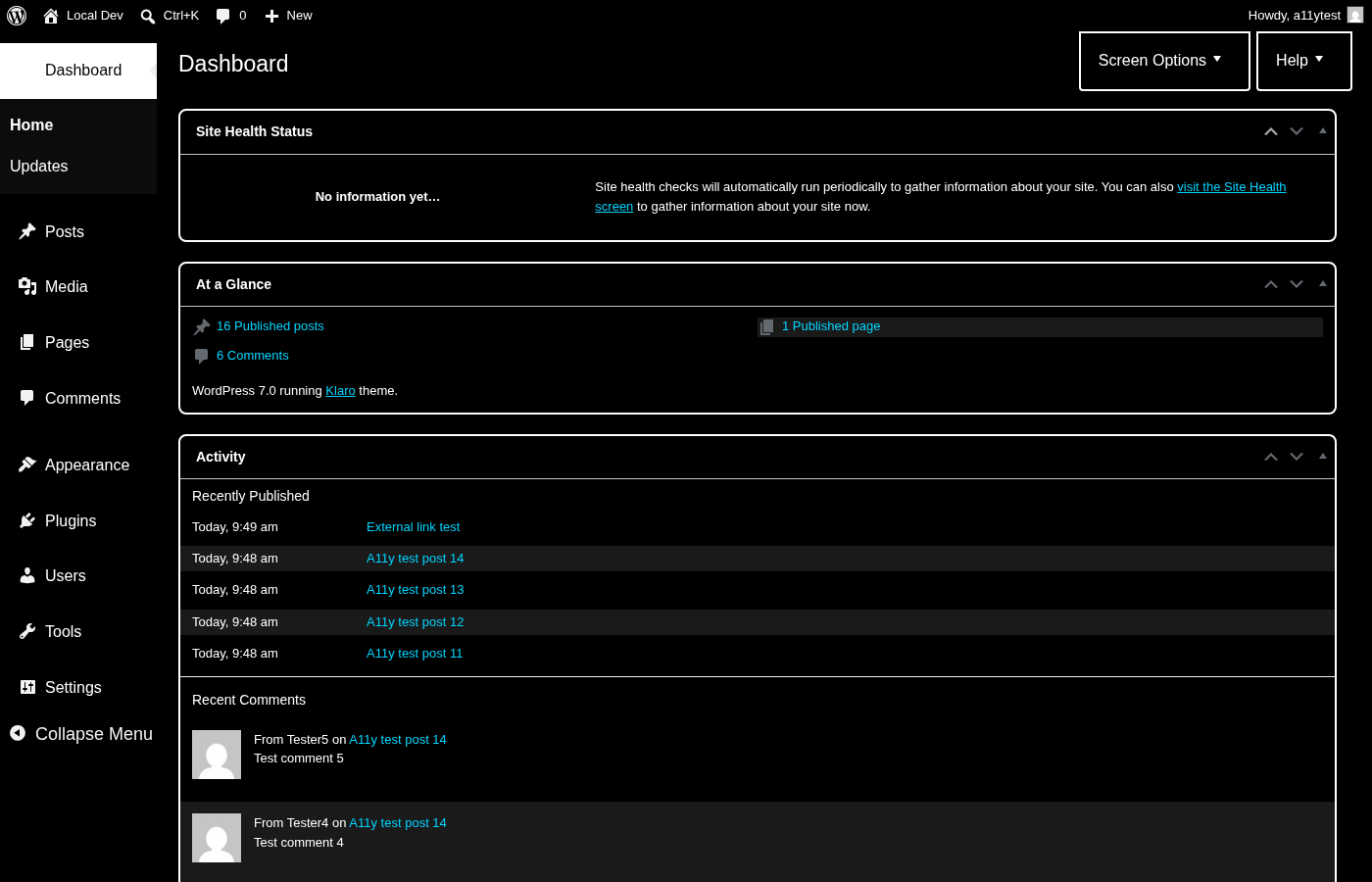Viewport: 1372px width, 882px height.
Task: Click the Pages icon in sidebar
Action: click(27, 342)
